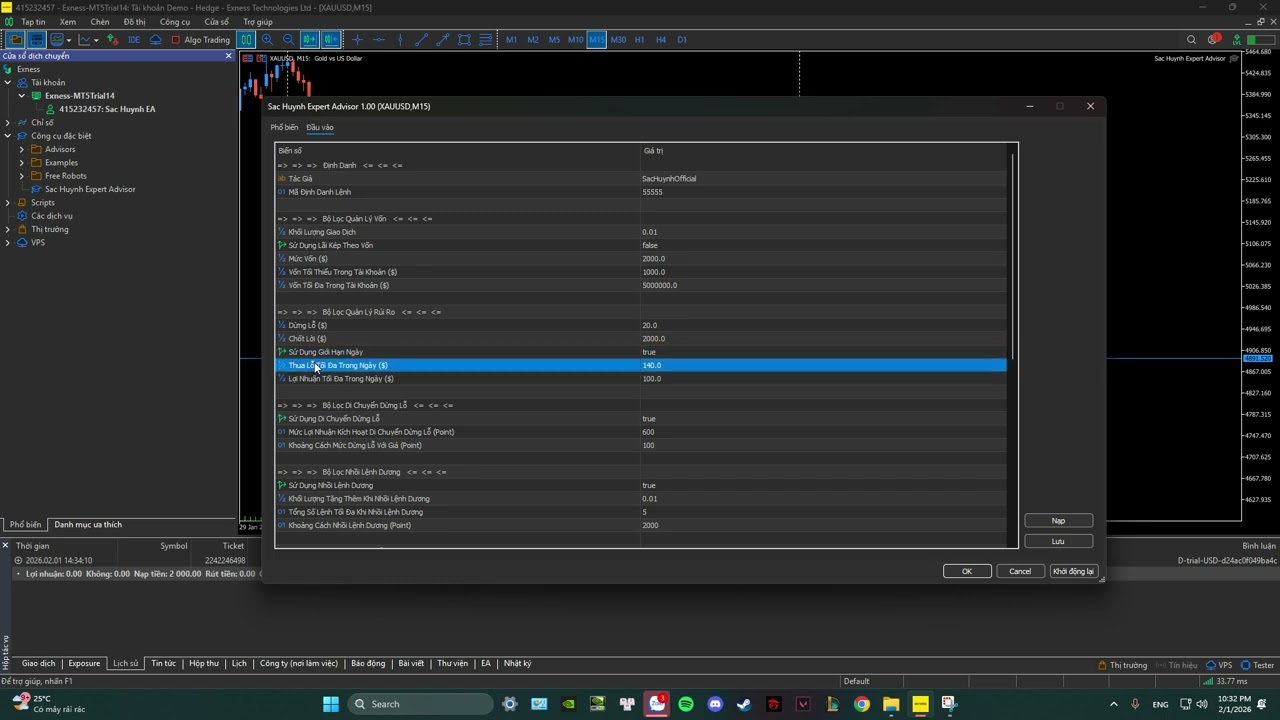Select the rectangle shapes tool
Image resolution: width=1280 pixels, height=720 pixels.
pos(464,40)
